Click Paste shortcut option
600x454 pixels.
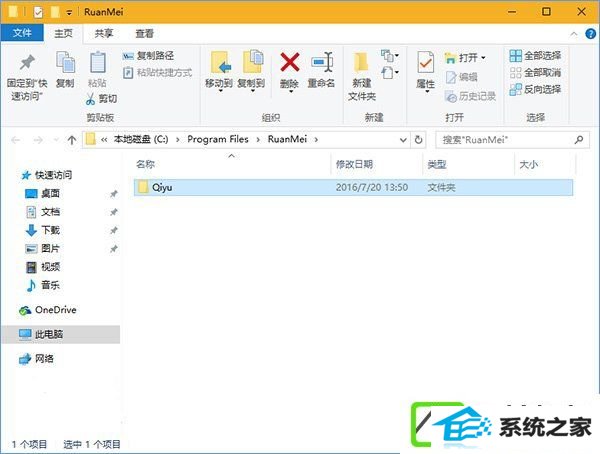157,73
